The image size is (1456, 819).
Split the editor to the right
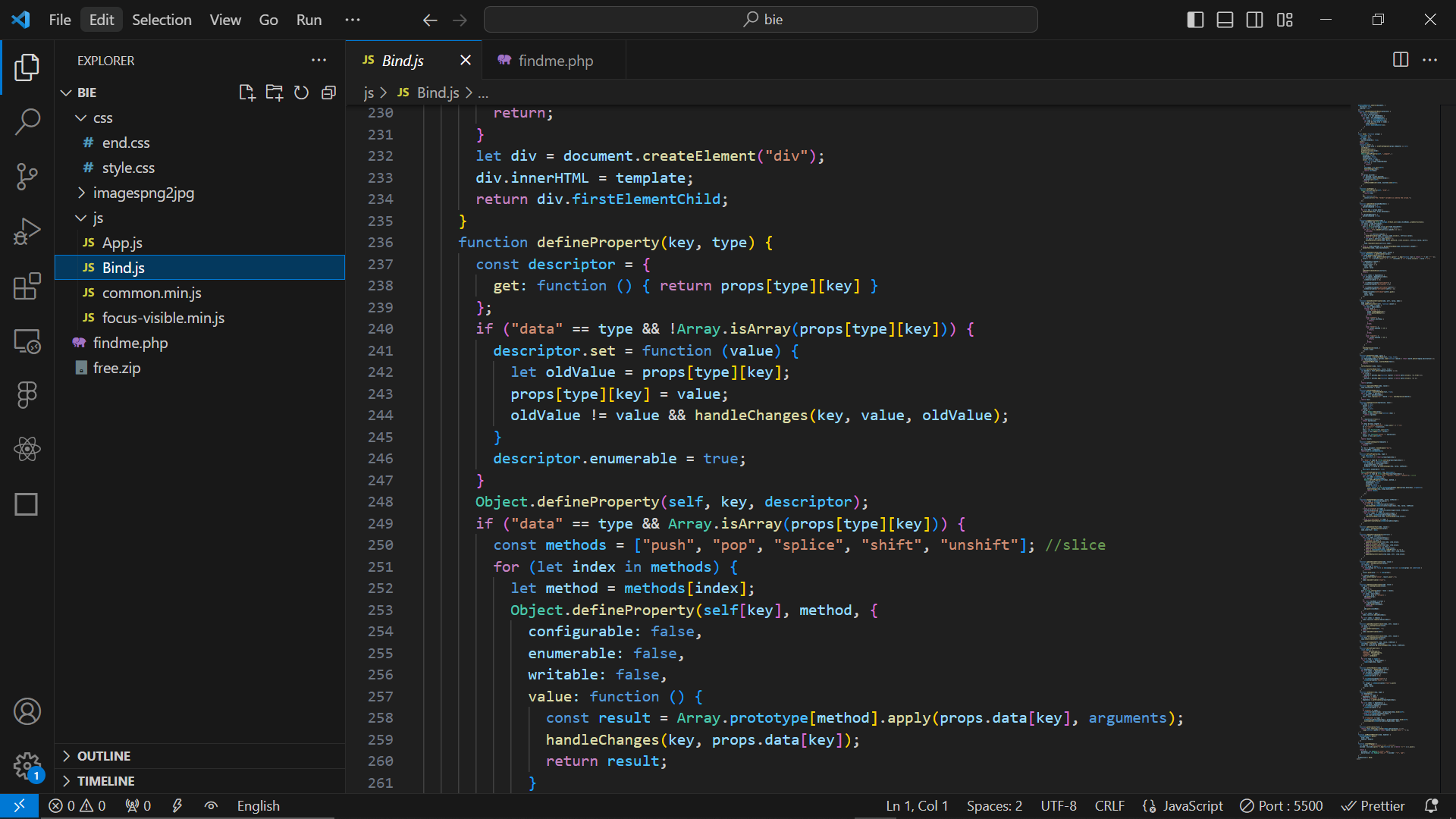pos(1401,60)
